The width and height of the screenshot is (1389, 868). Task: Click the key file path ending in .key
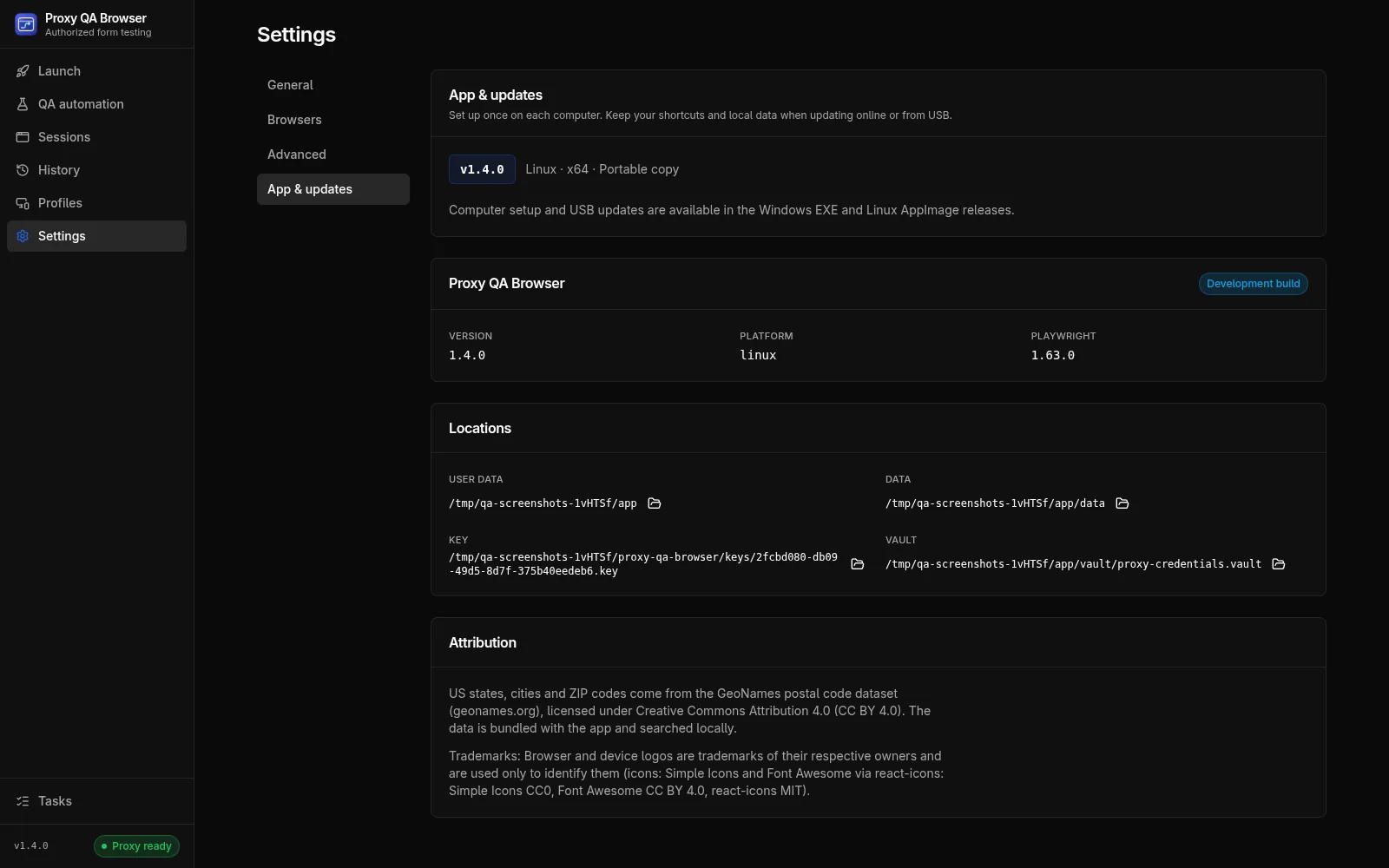click(x=643, y=564)
